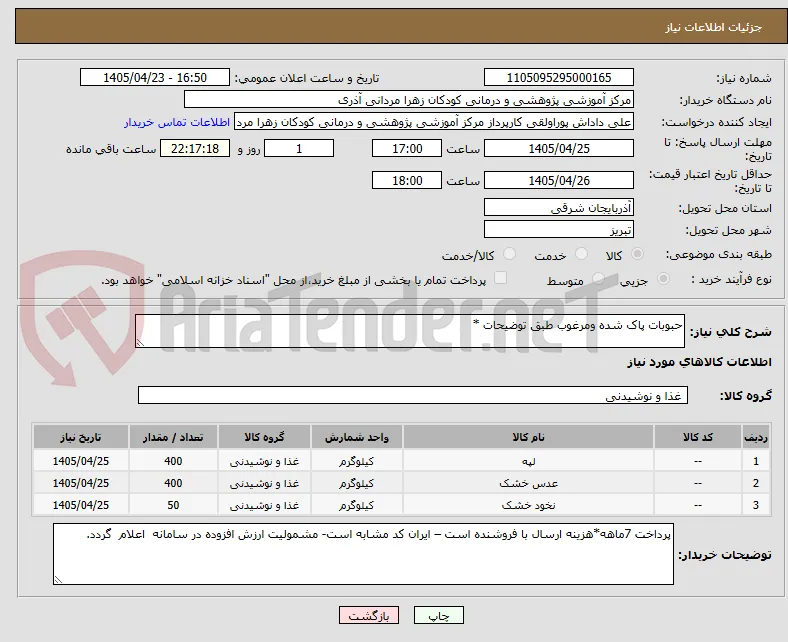Click the لپه item name cell

pyautogui.click(x=528, y=461)
